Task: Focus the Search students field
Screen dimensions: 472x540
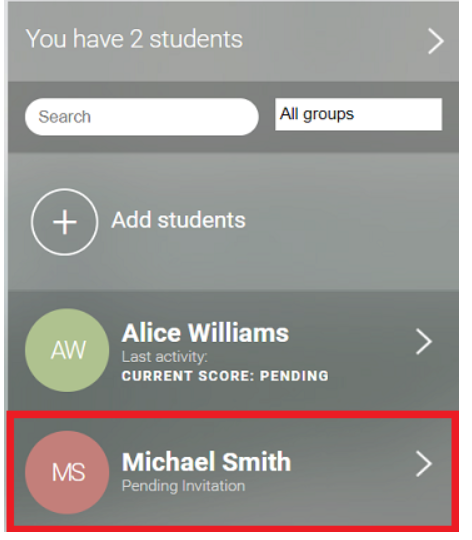Action: (x=142, y=117)
